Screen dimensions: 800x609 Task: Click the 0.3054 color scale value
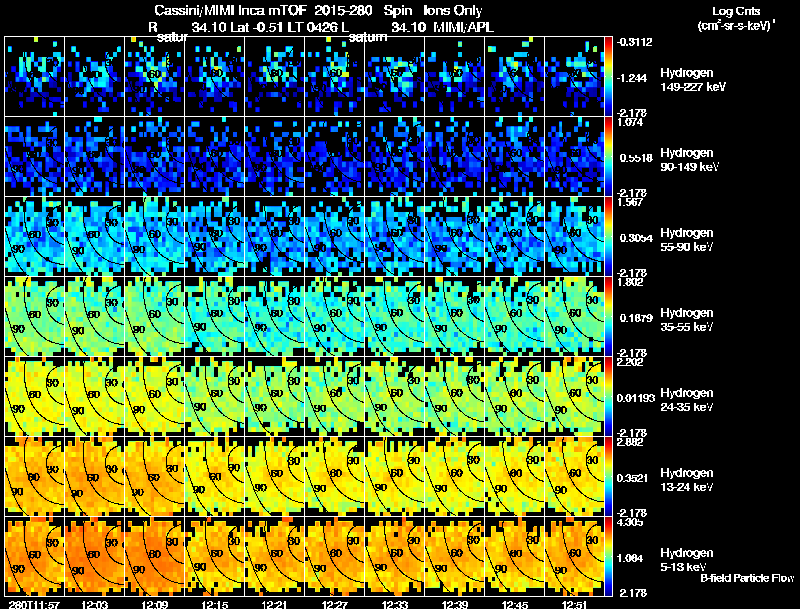pos(636,238)
